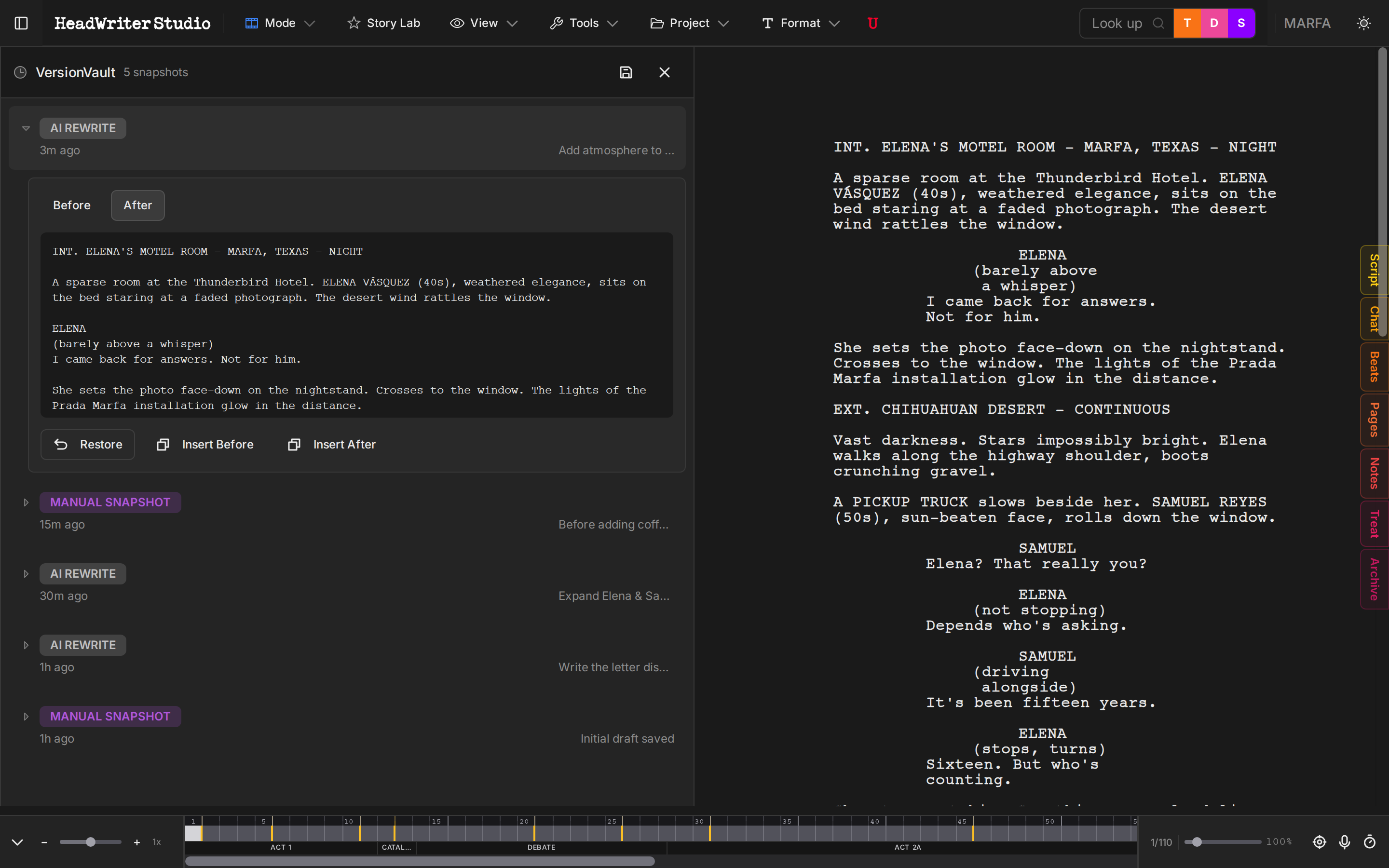
Task: Adjust the 100% zoom slider
Action: pyautogui.click(x=1197, y=841)
